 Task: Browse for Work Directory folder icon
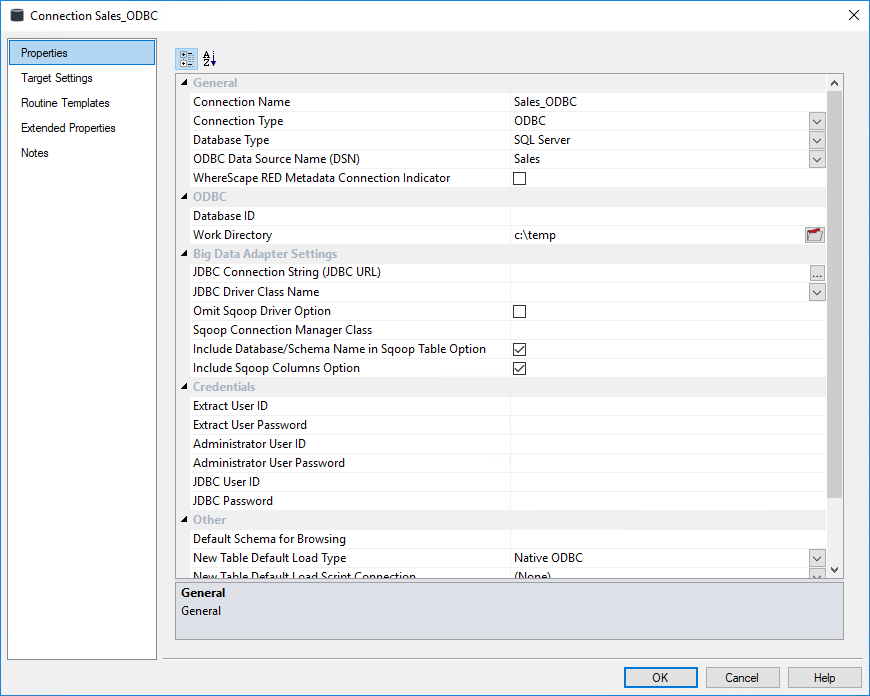pos(815,235)
